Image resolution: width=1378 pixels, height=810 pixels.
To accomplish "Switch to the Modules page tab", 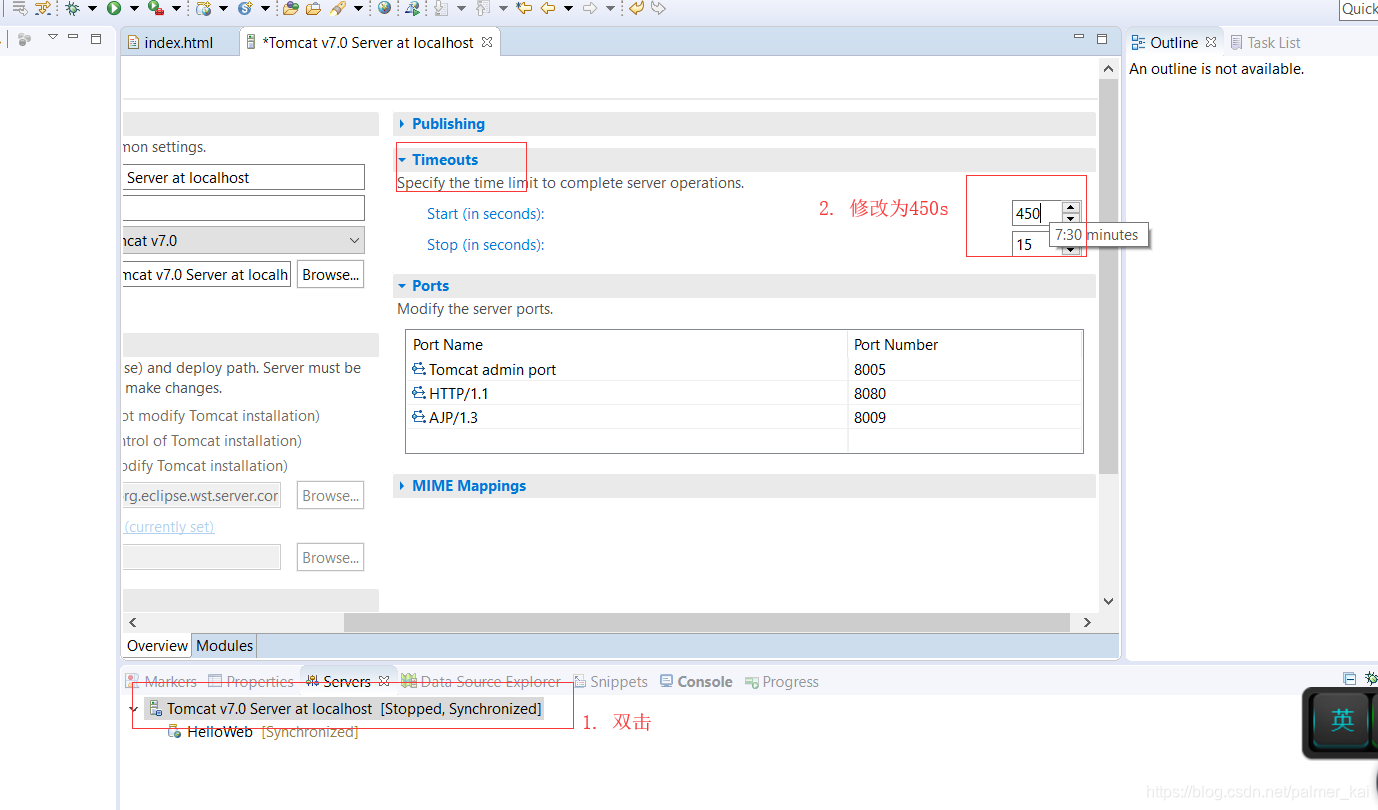I will pyautogui.click(x=224, y=646).
